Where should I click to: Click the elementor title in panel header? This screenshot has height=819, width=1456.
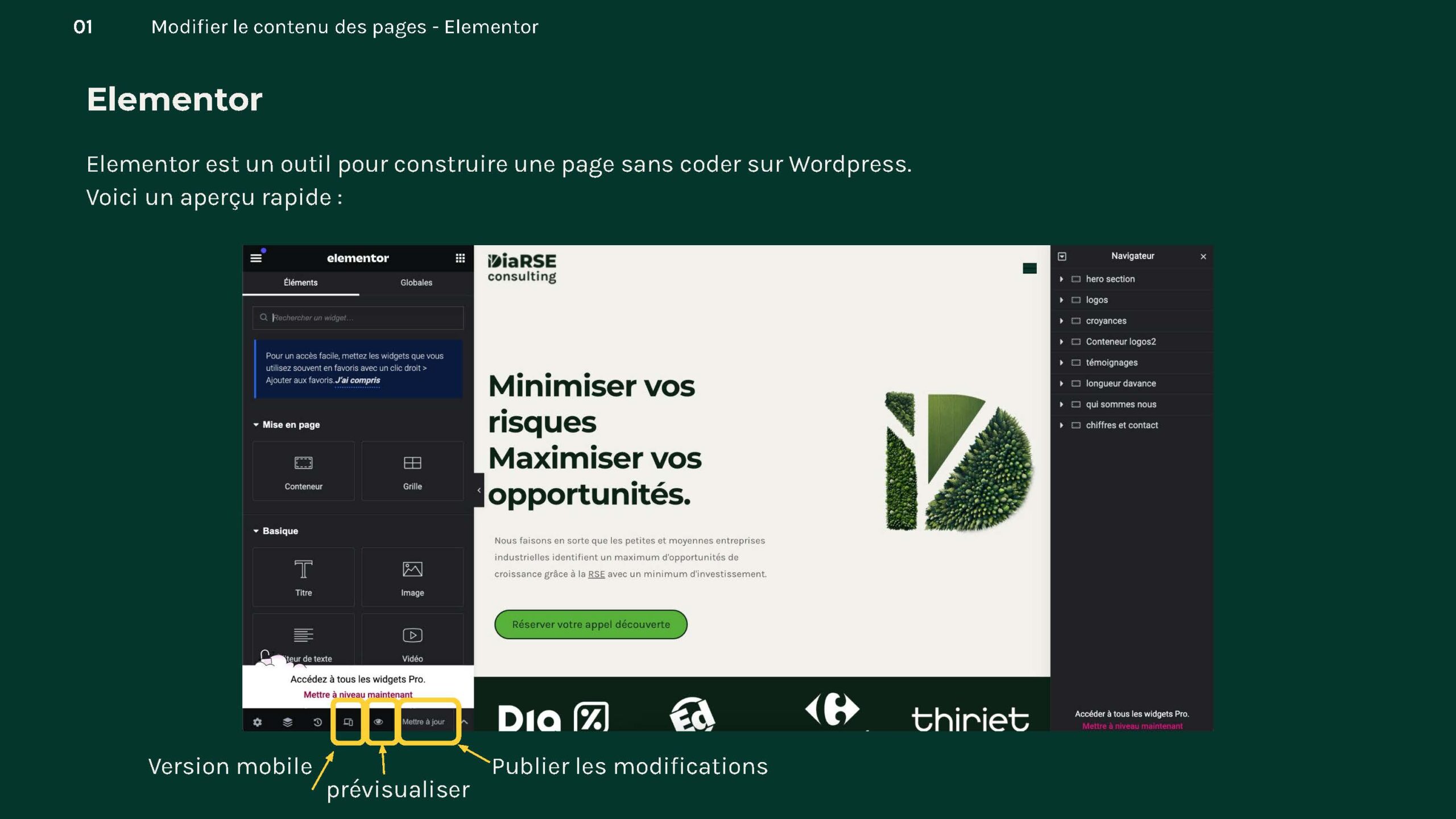coord(358,258)
